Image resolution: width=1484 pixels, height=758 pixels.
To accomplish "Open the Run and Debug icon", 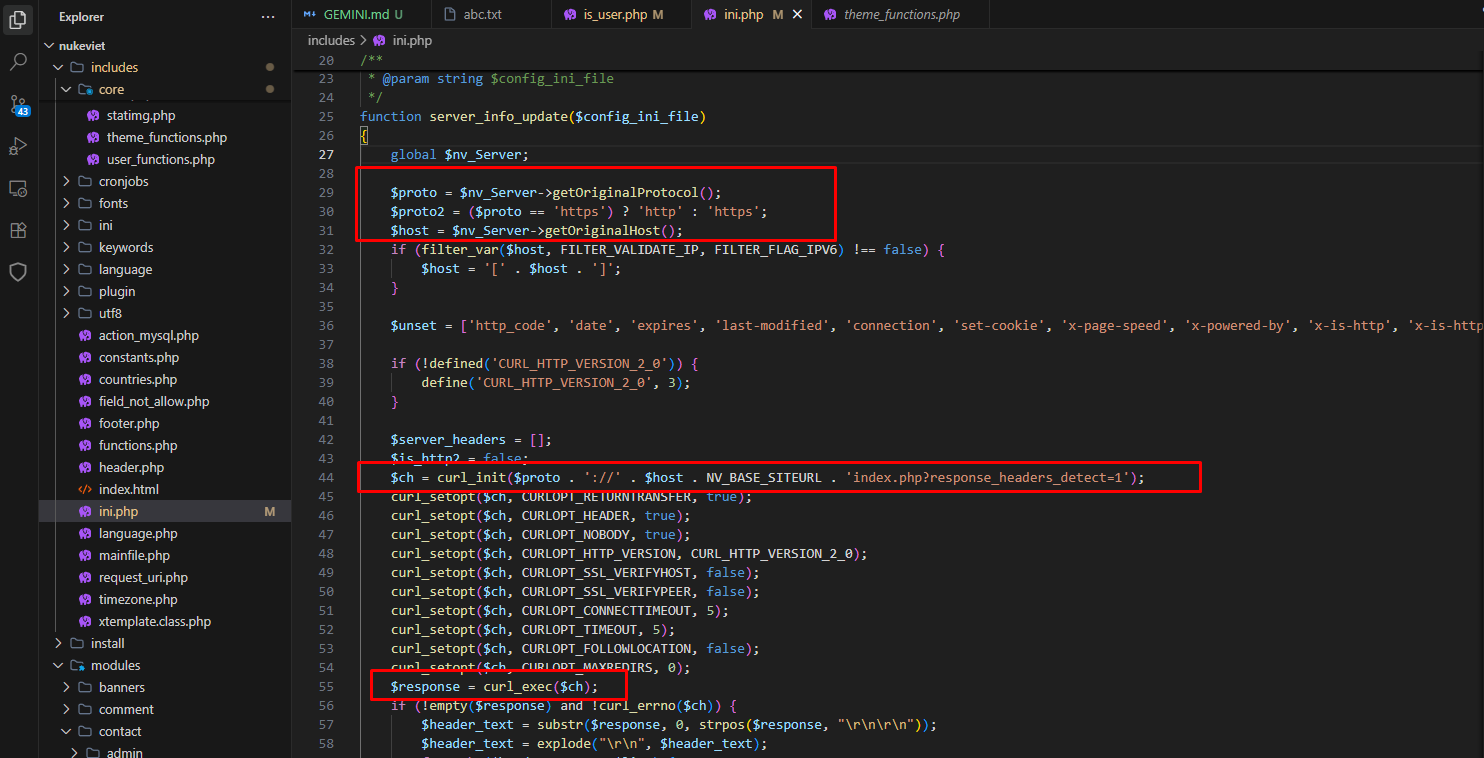I will pyautogui.click(x=18, y=146).
